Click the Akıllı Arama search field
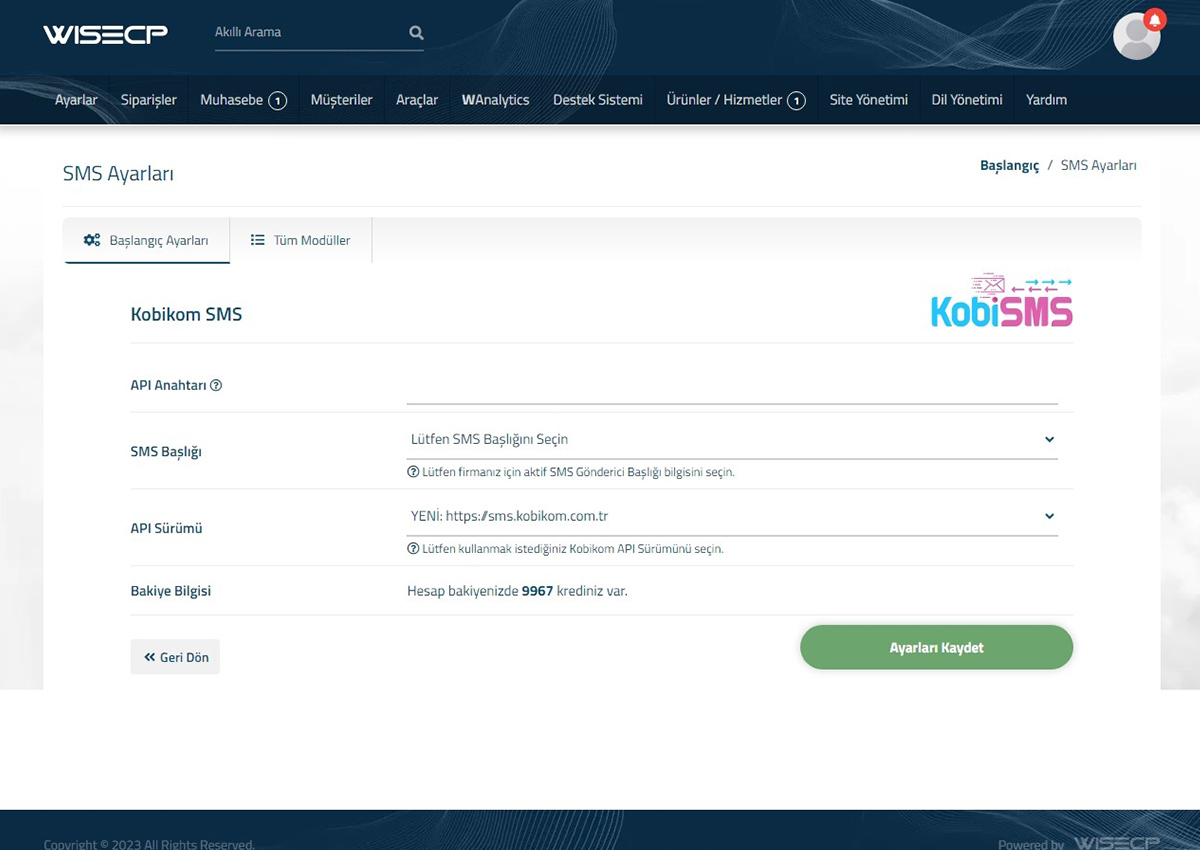The image size is (1200, 850). point(305,33)
